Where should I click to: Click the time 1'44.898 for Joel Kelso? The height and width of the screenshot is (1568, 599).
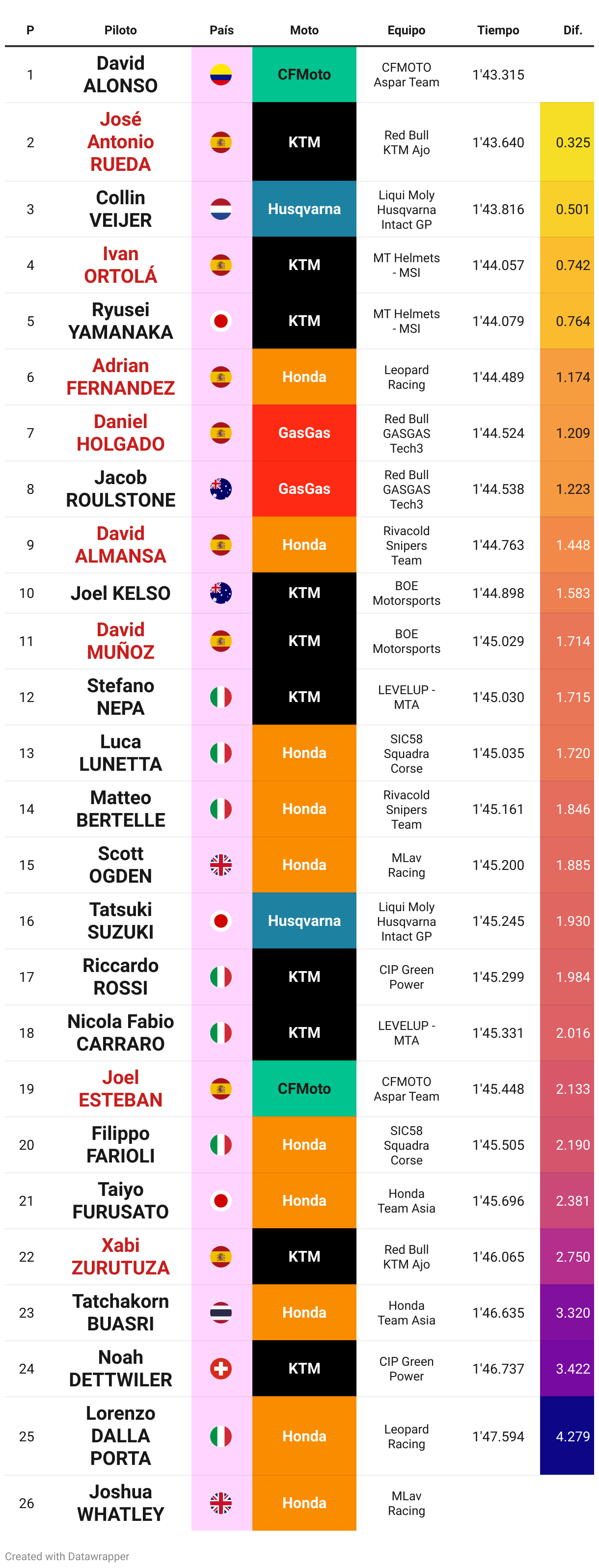[x=498, y=593]
